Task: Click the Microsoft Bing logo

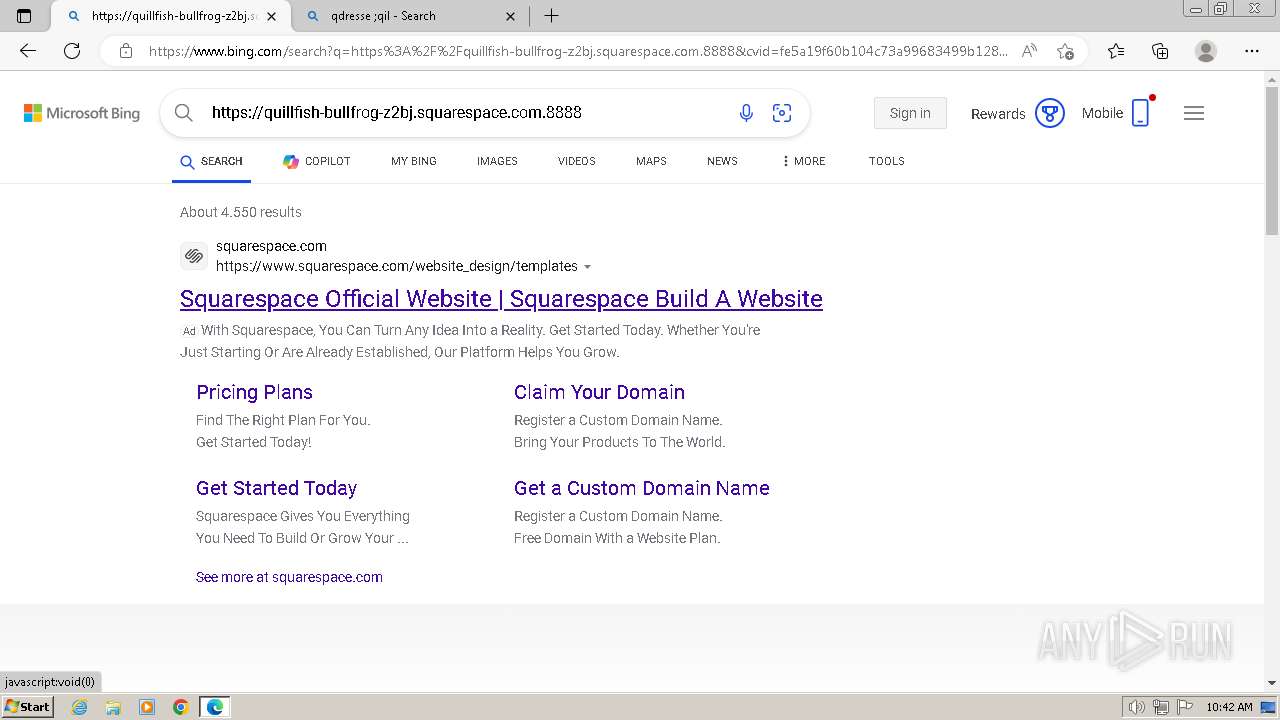Action: pos(82,113)
